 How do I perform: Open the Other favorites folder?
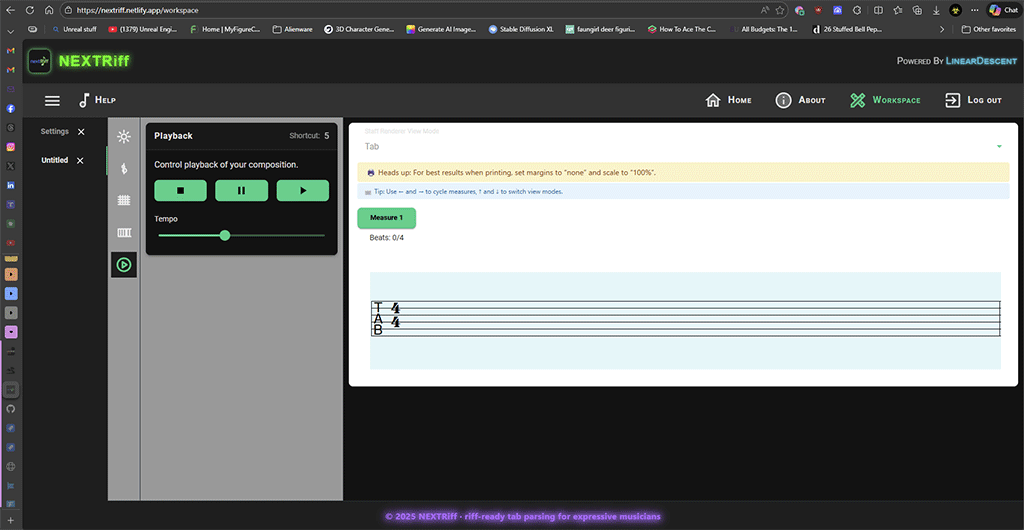tap(988, 29)
